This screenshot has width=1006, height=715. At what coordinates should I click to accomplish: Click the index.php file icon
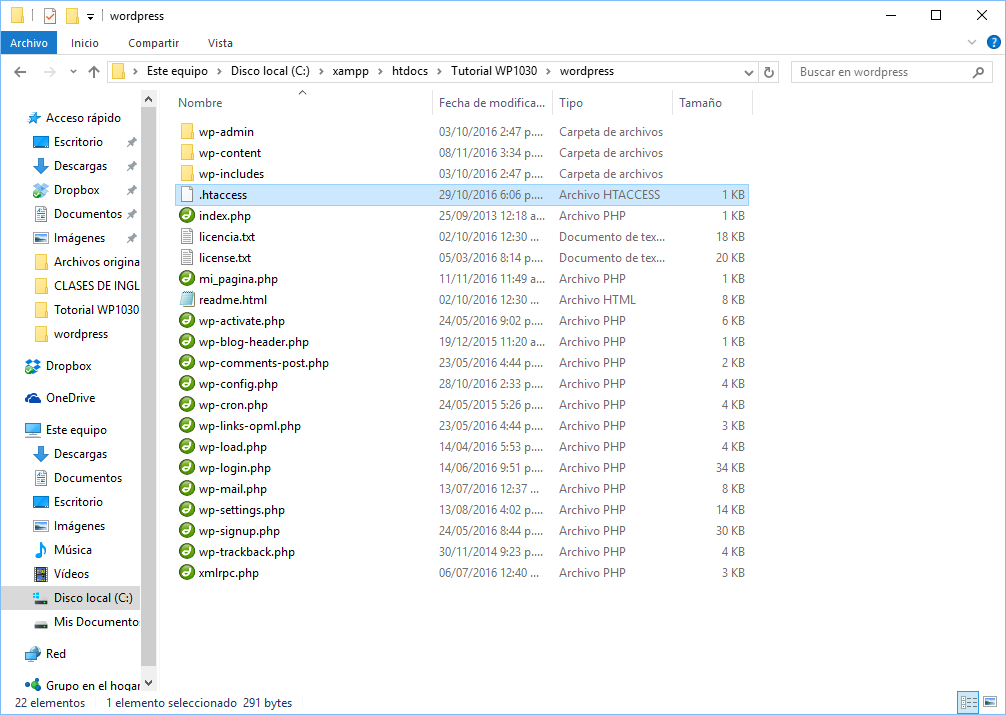coord(187,216)
